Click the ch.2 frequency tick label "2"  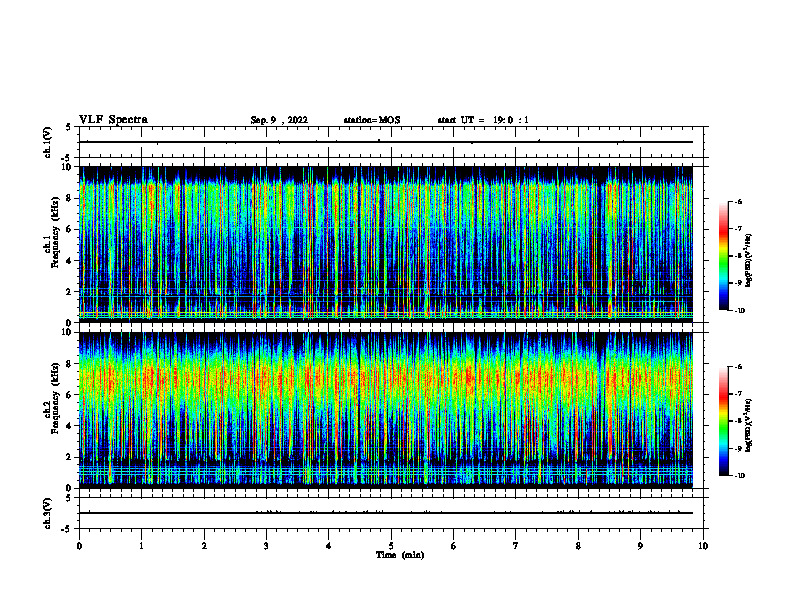point(70,457)
